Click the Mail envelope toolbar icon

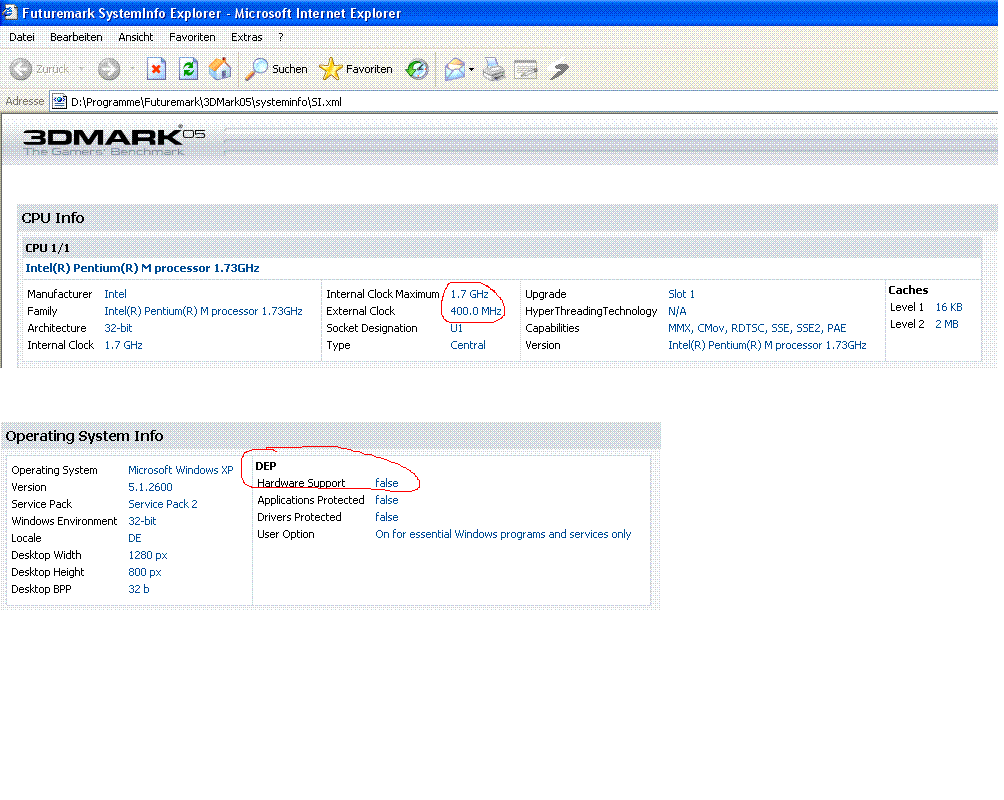click(455, 69)
